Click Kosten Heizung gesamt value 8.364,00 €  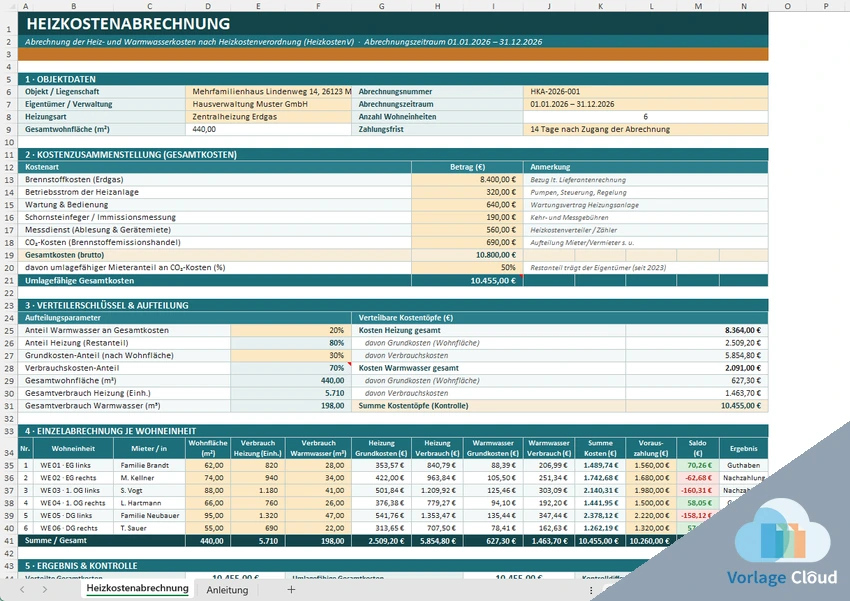697,330
